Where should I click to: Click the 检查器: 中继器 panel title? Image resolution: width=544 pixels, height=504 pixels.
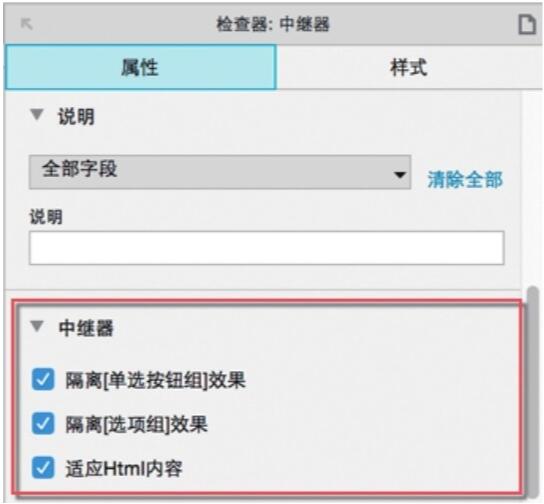click(273, 24)
